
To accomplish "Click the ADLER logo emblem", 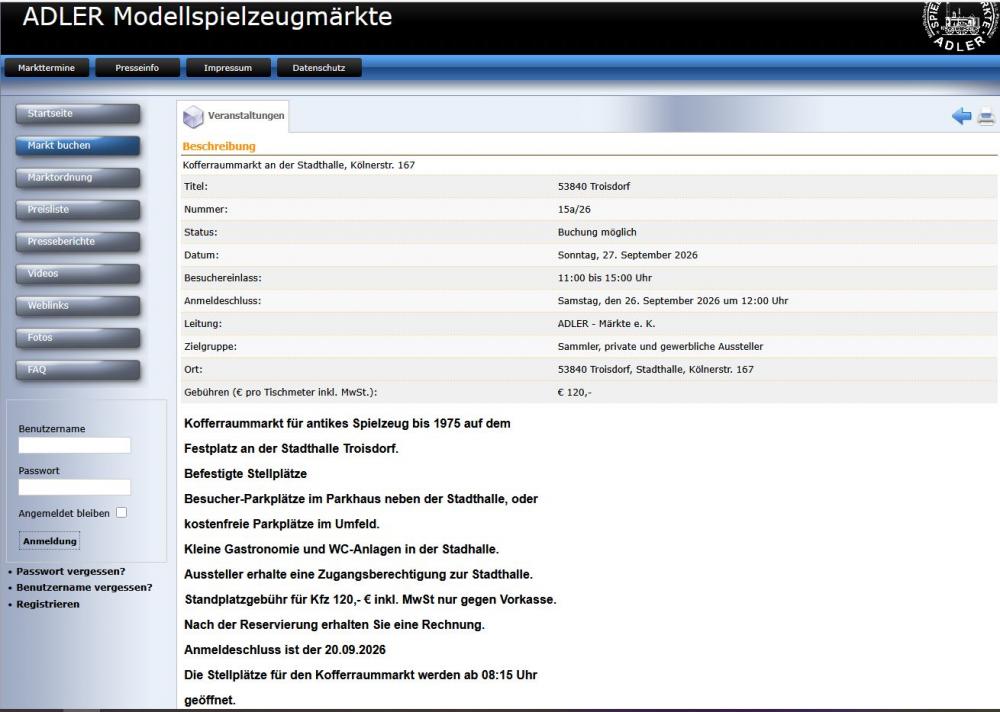I will (961, 26).
